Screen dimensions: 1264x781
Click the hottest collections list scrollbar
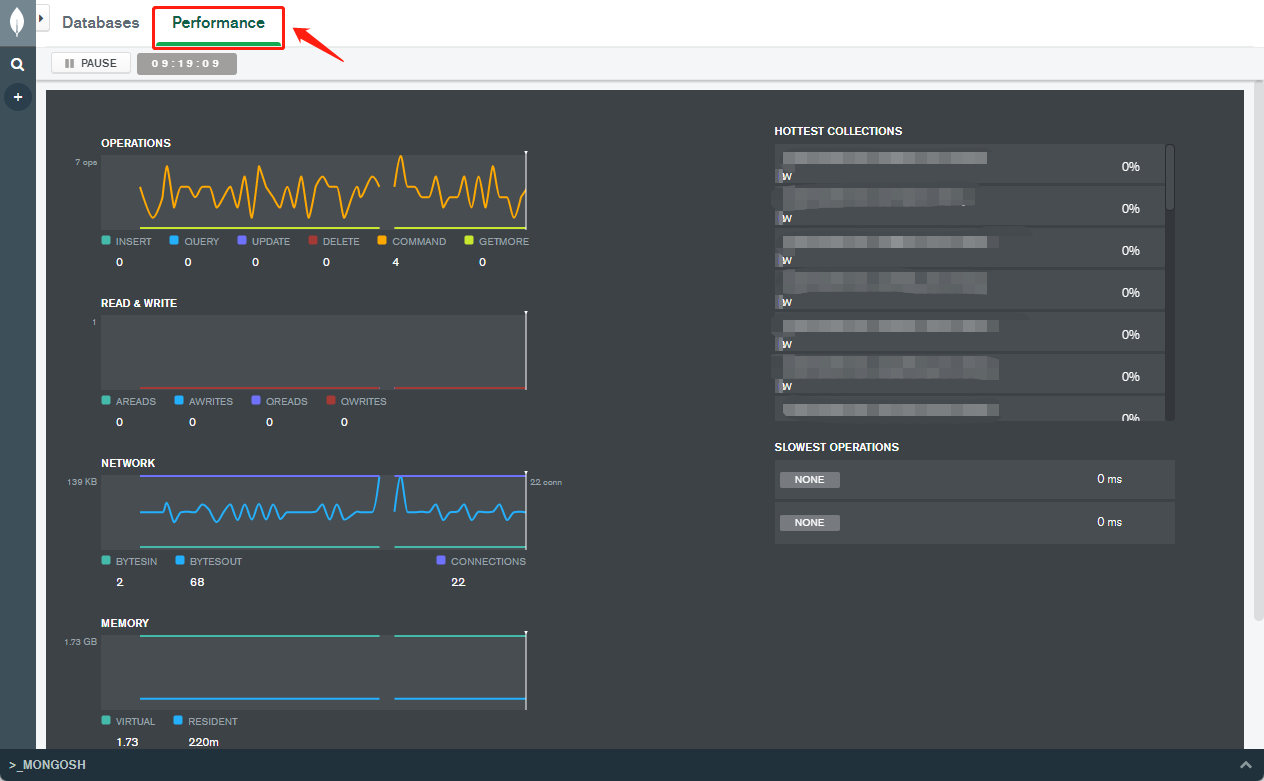tap(1170, 177)
